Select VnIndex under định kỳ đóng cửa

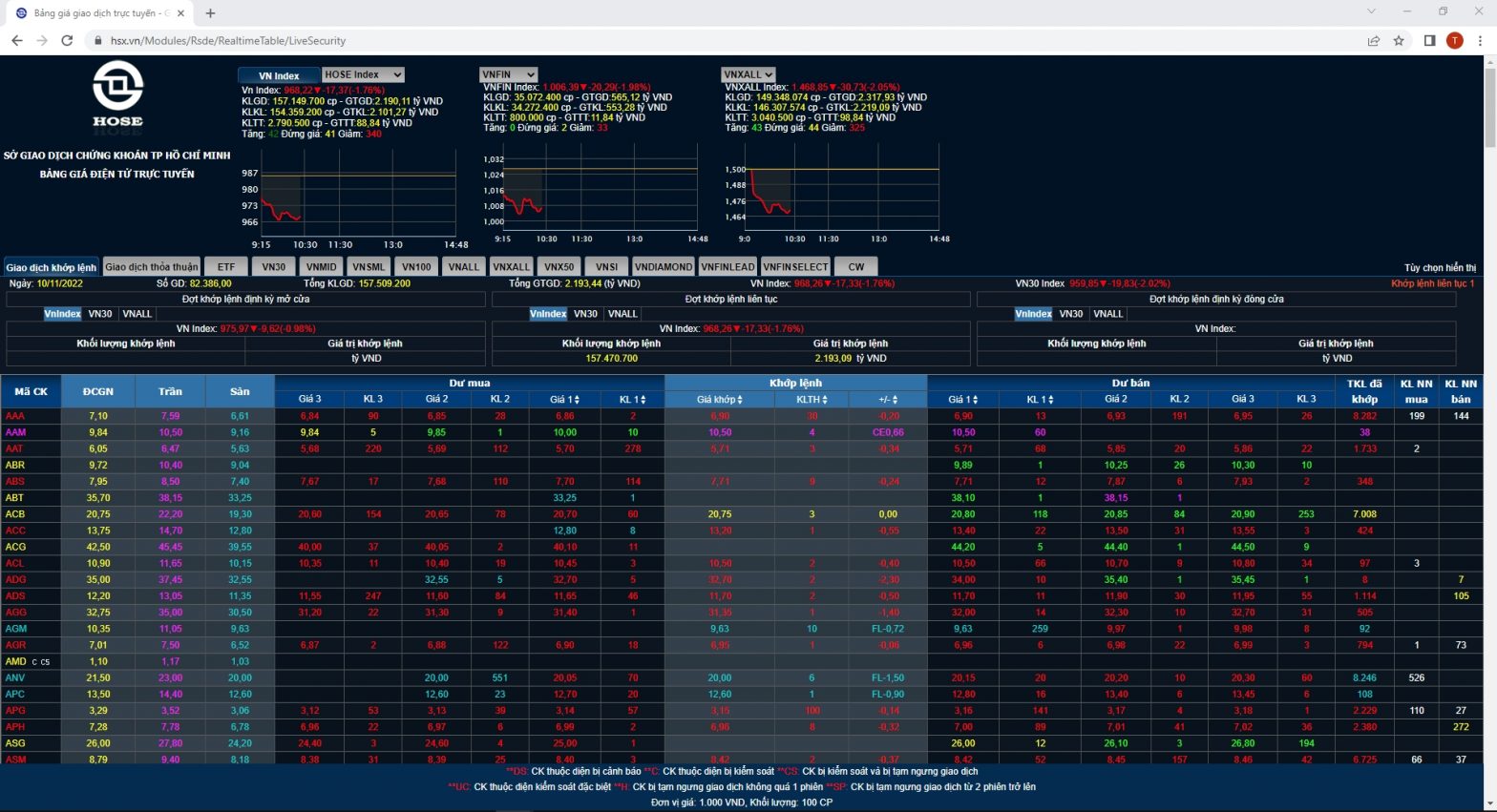coord(1033,314)
